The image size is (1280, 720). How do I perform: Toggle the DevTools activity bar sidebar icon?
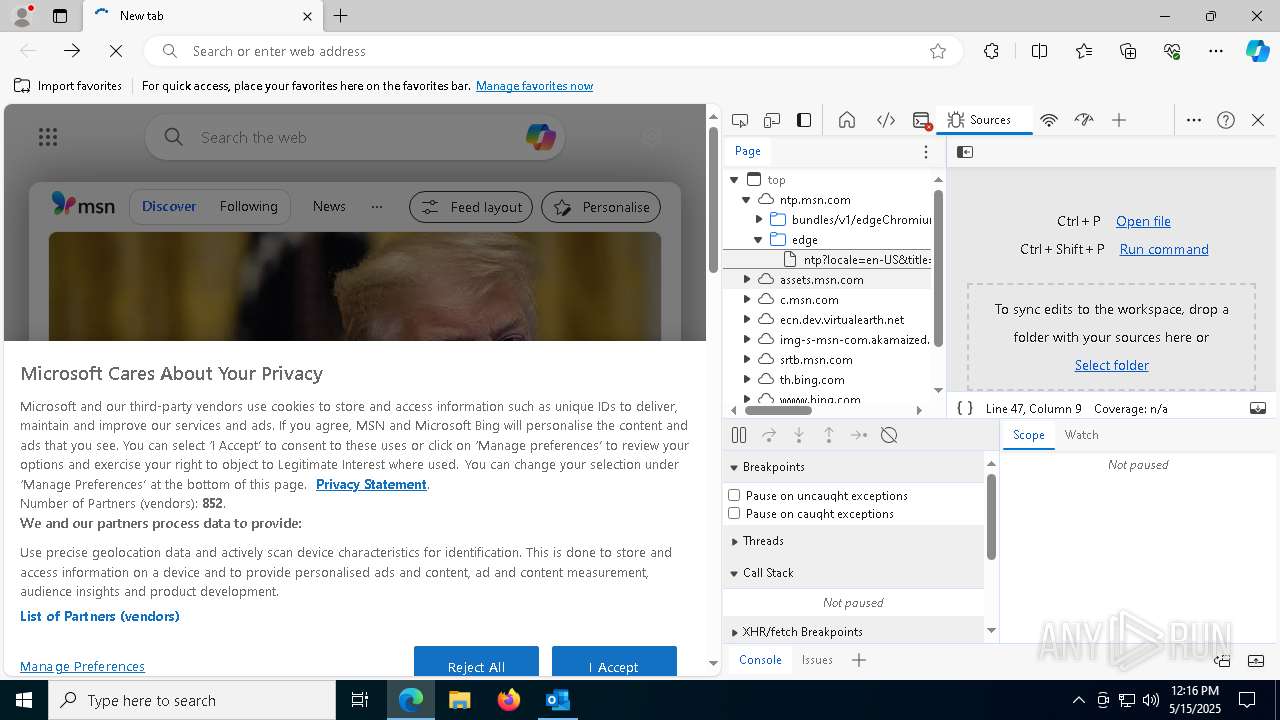pos(804,120)
